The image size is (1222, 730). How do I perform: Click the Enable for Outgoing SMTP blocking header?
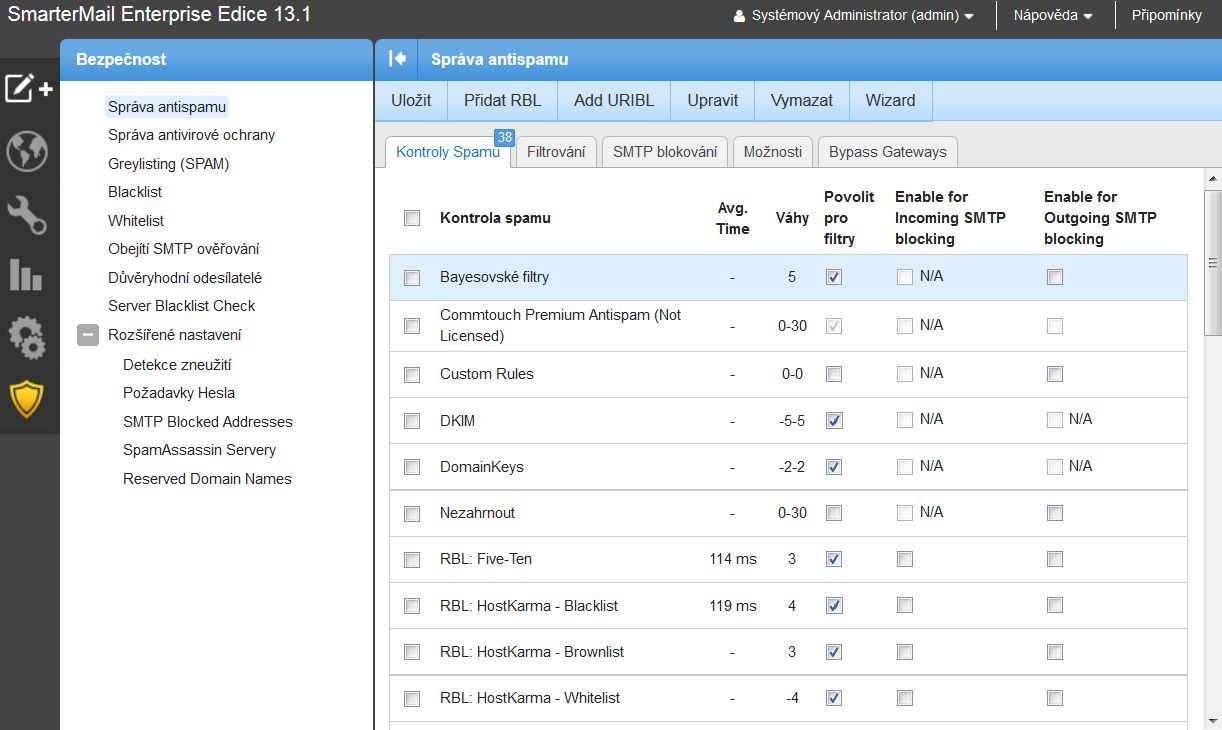1100,218
